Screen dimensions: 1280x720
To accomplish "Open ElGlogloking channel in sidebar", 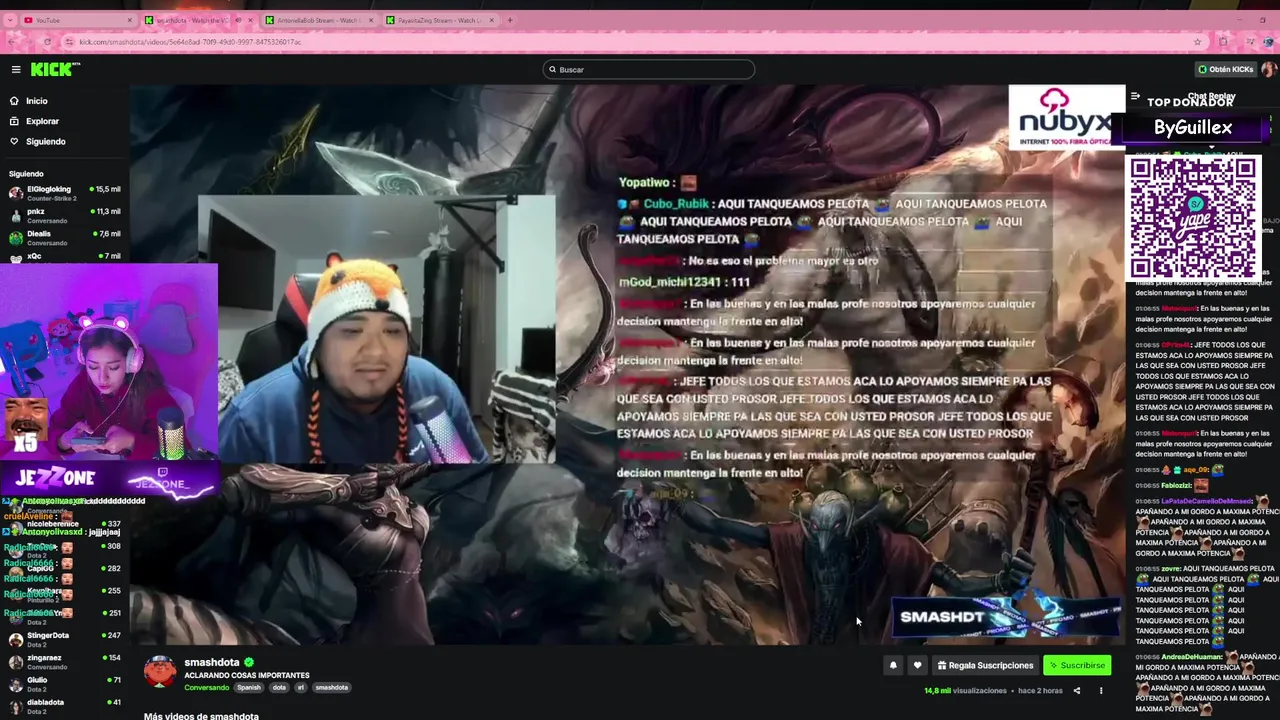I will click(x=64, y=193).
